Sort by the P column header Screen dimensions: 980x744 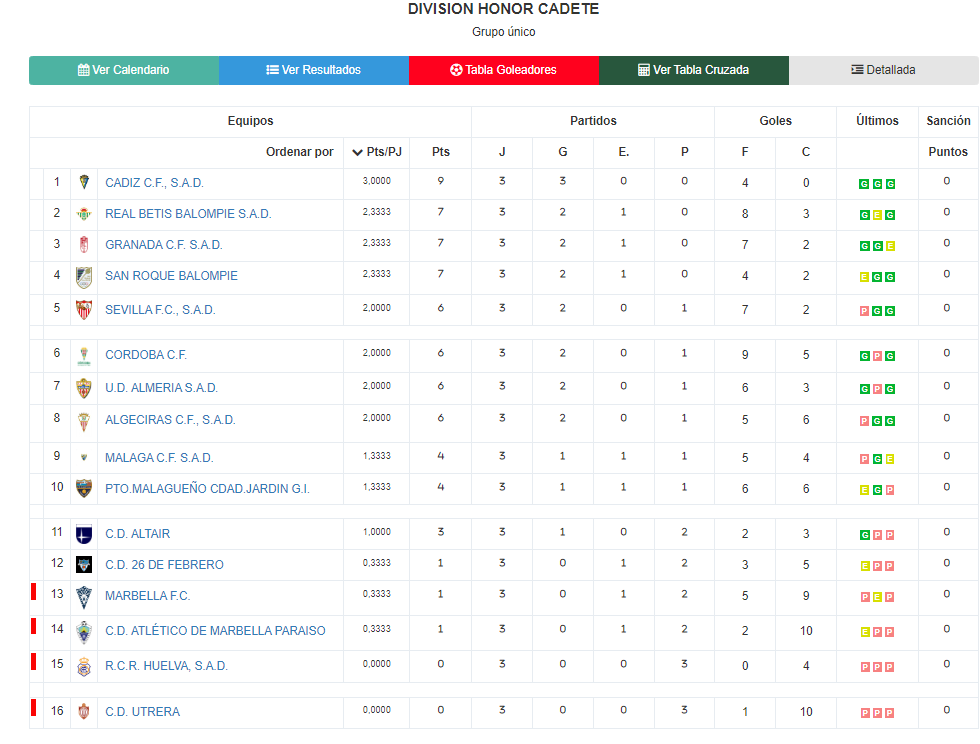click(x=684, y=152)
